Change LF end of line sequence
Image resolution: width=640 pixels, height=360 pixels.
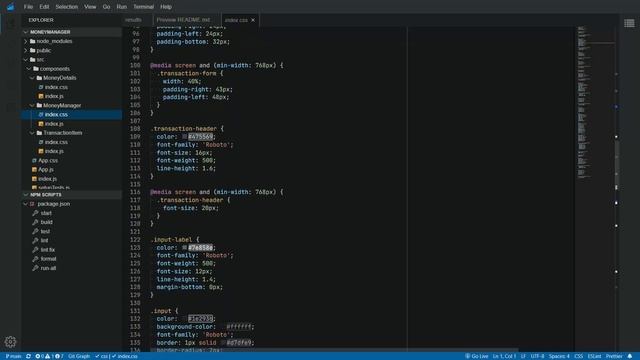(x=523, y=356)
